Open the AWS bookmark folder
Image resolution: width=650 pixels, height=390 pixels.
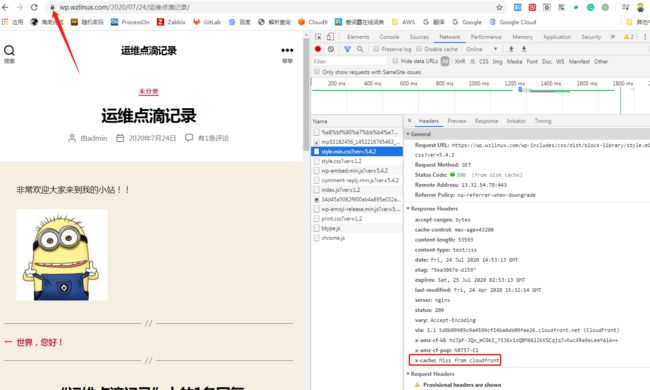(x=403, y=22)
